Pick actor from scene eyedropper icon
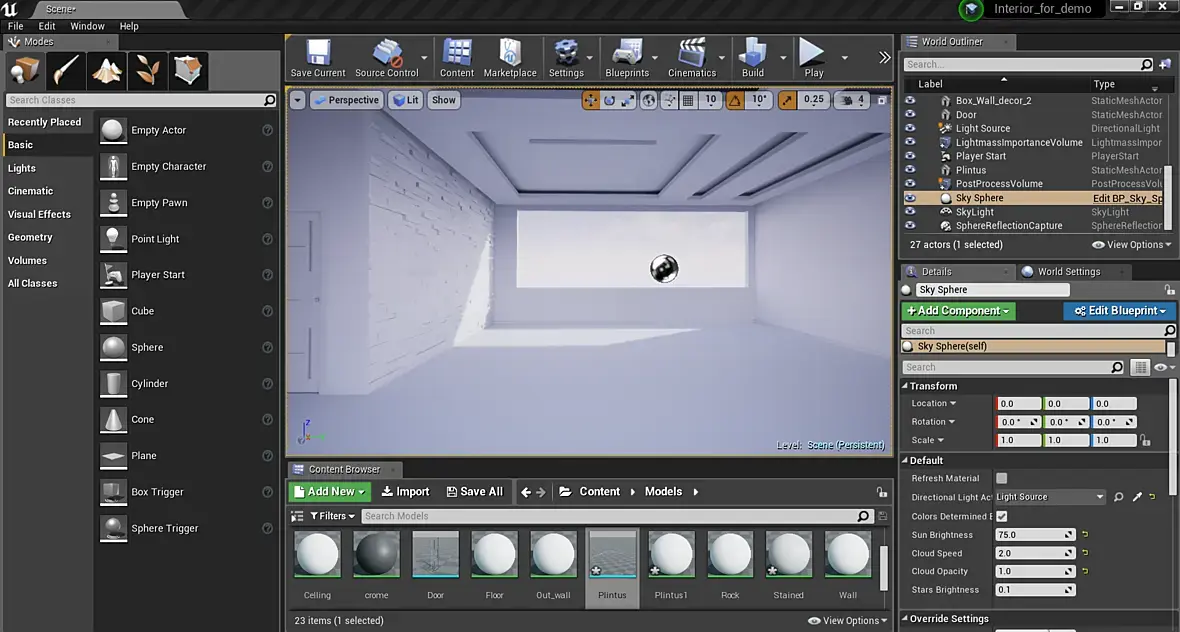This screenshot has height=632, width=1180. click(1137, 497)
